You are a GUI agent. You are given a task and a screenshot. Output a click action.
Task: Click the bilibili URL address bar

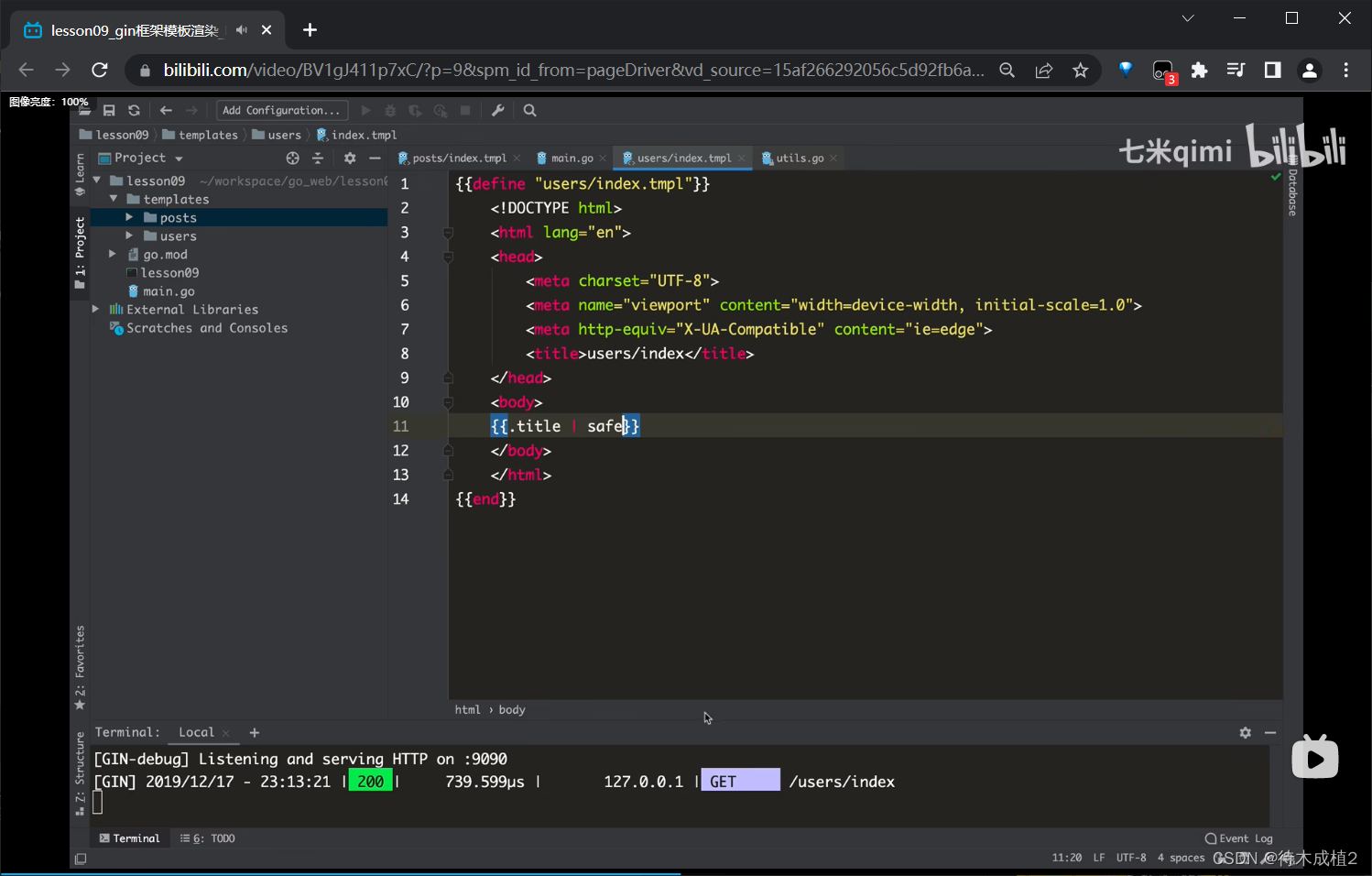[x=574, y=71]
